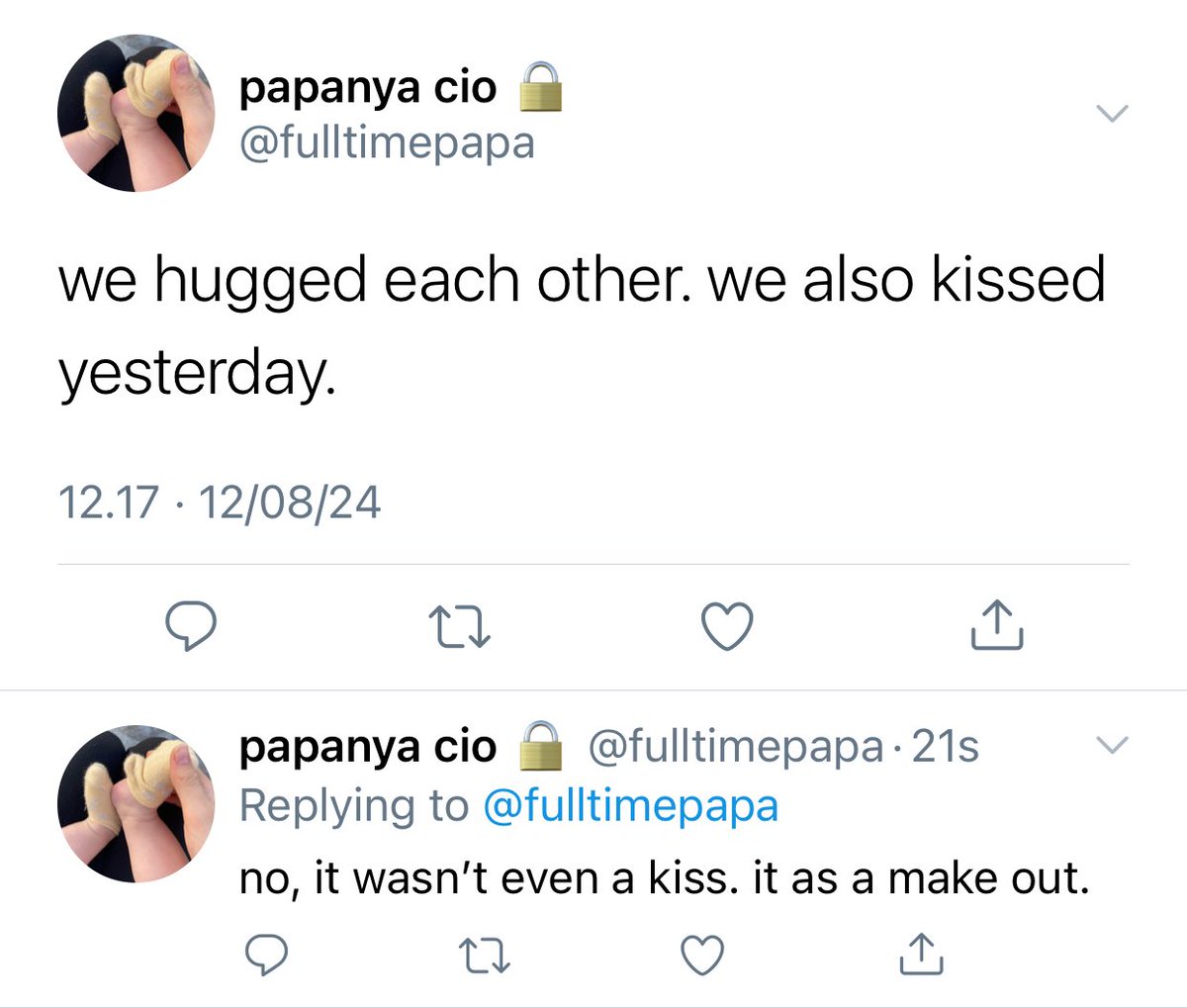
Task: Open the 'papanya cio' name on the main tweet
Action: pos(368,88)
